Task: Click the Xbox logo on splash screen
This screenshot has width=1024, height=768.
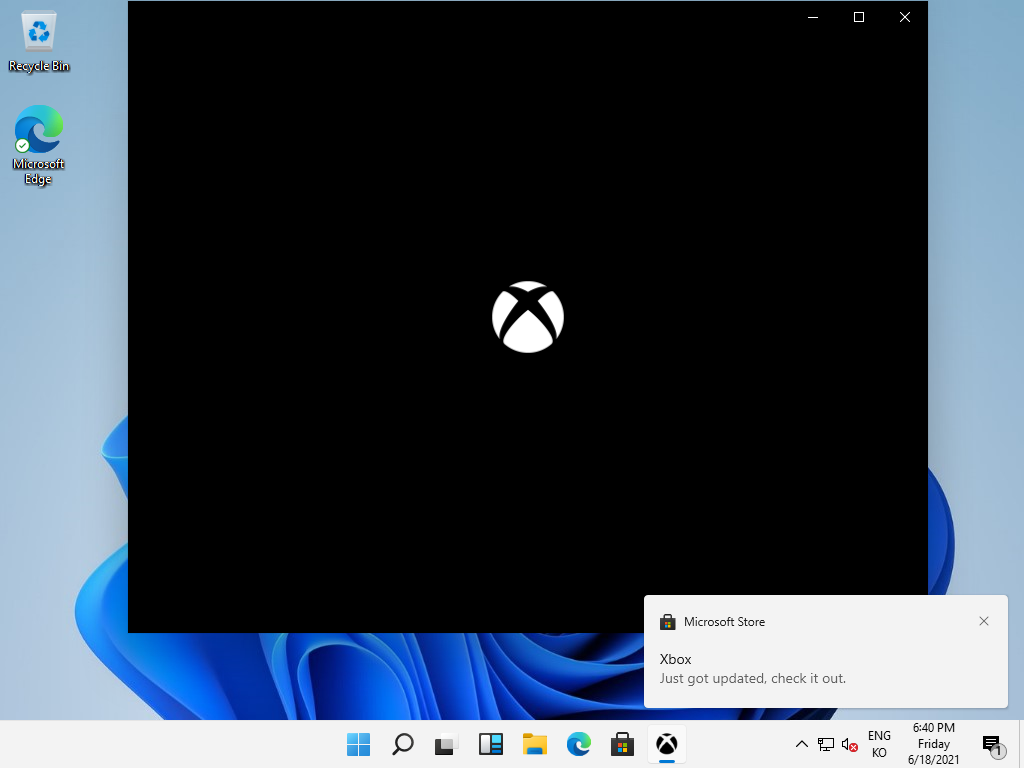Action: (528, 317)
